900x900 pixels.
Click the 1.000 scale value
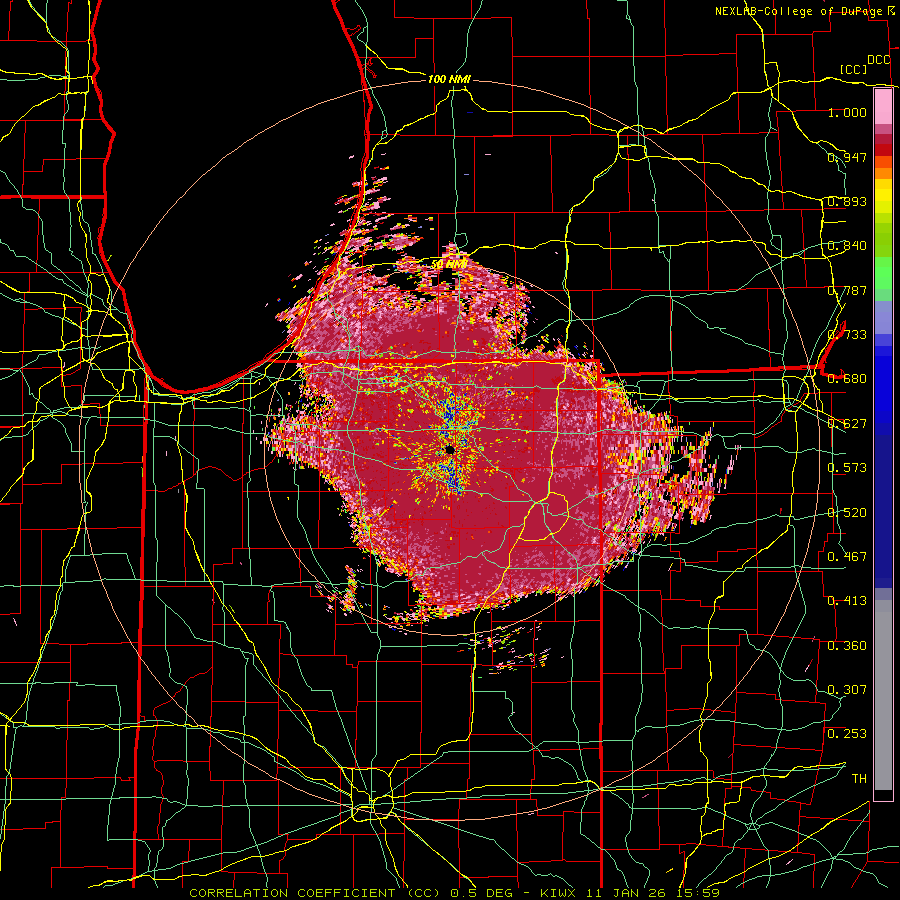point(847,112)
